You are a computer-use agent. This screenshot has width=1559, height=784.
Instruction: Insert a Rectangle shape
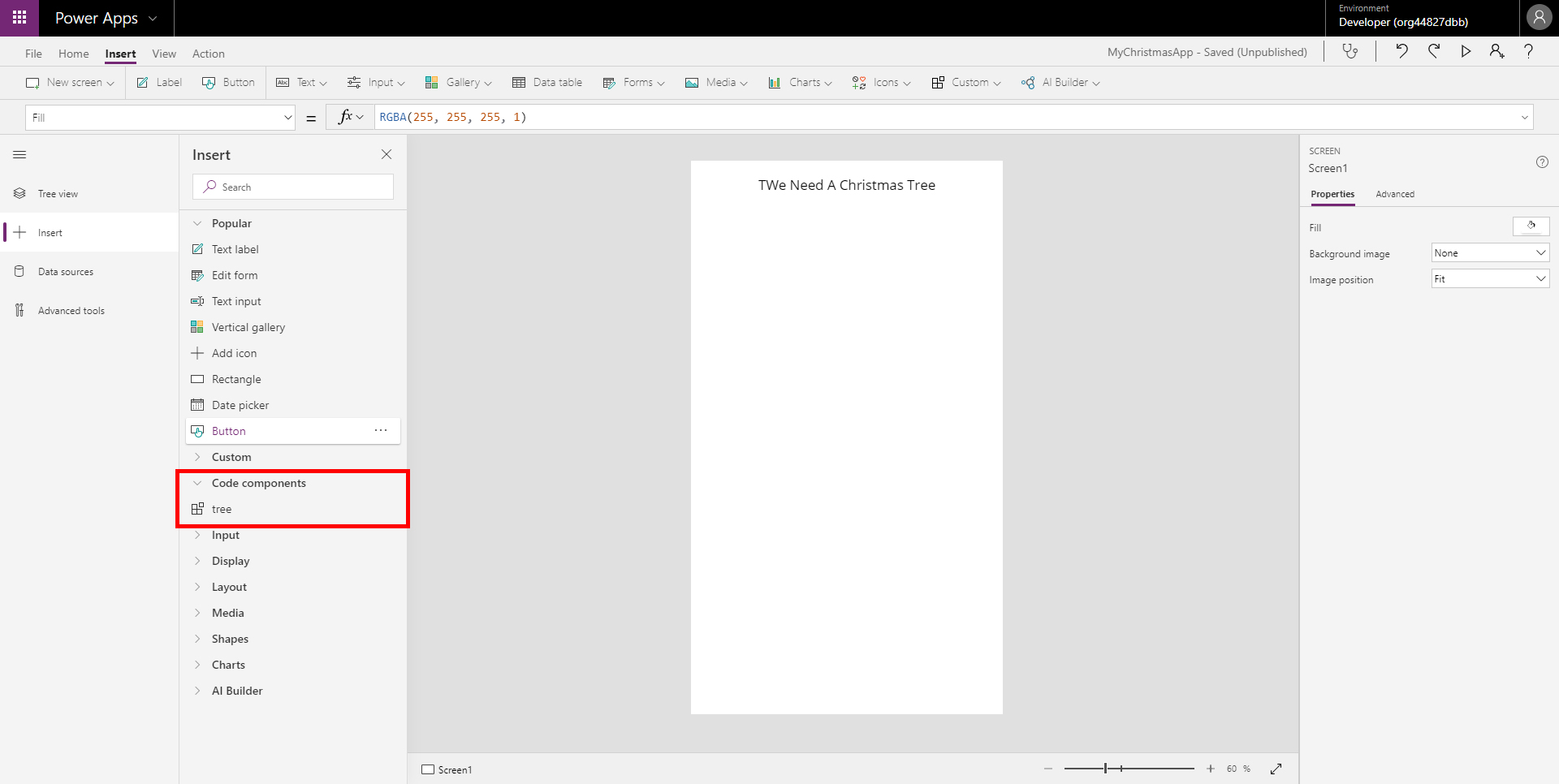click(x=235, y=378)
